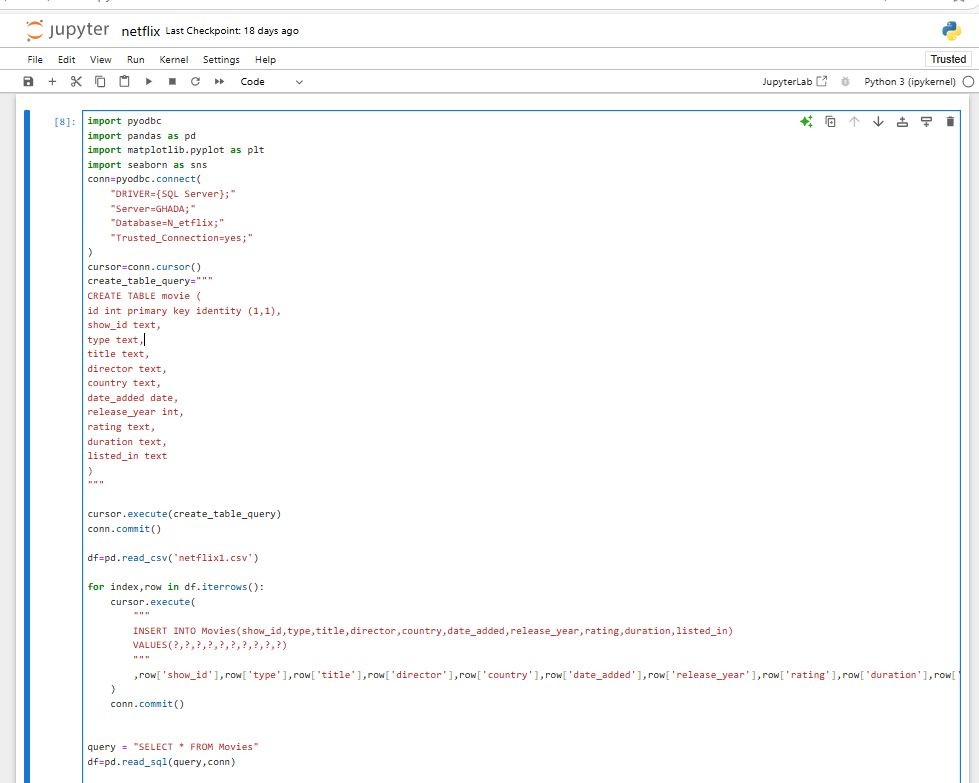979x783 pixels.
Task: Run the selected cell
Action: 149,81
